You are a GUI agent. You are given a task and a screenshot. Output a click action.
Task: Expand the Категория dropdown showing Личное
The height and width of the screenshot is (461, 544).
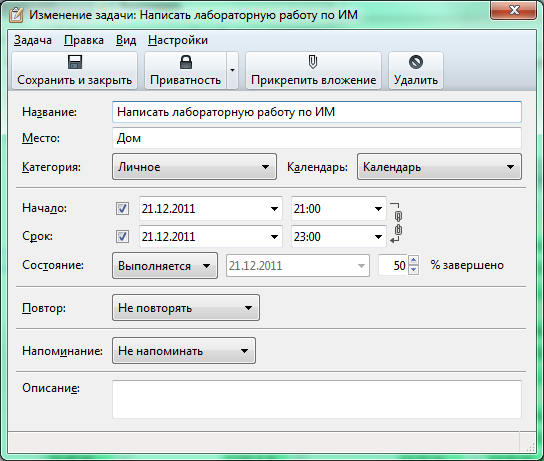tap(194, 167)
